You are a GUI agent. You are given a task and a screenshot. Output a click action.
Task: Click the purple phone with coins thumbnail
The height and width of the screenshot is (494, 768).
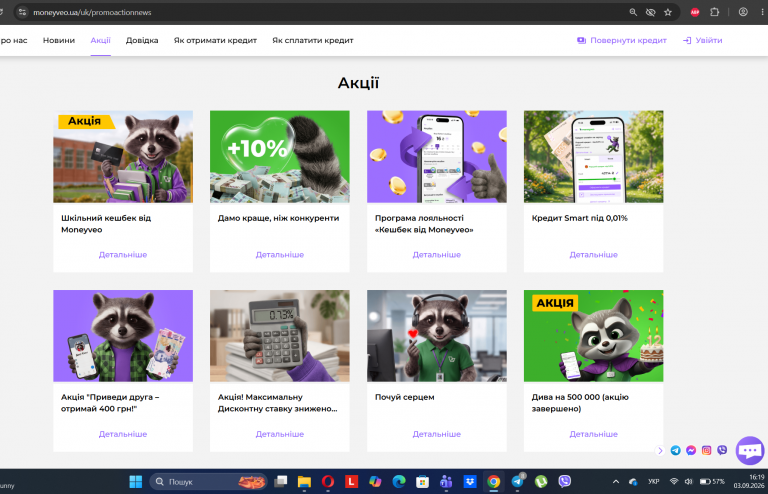click(x=436, y=157)
